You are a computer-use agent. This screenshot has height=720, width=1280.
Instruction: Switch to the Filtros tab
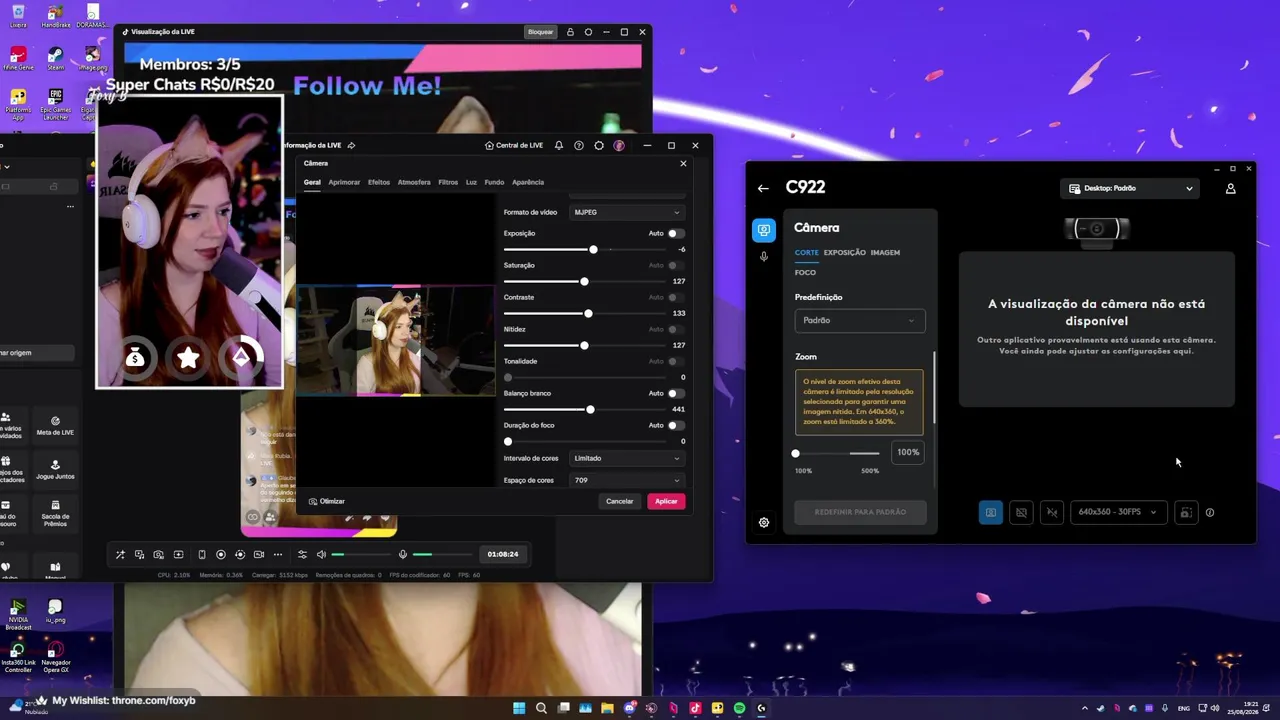448,182
